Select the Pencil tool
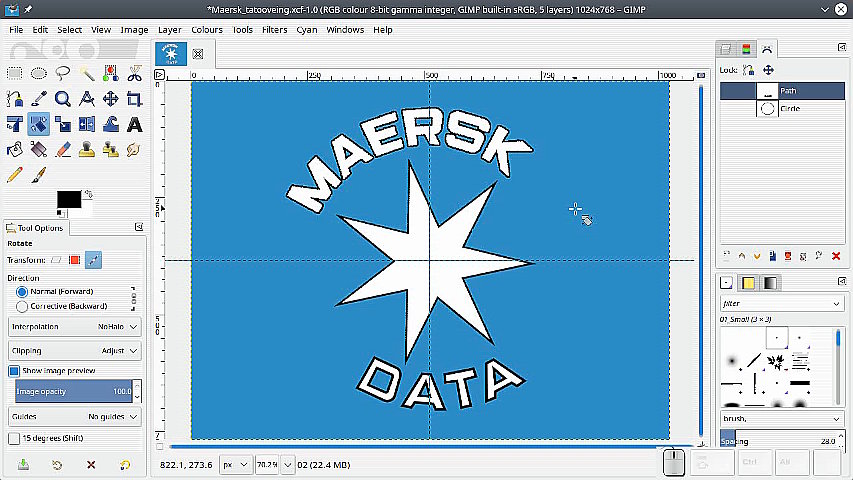 [15, 175]
